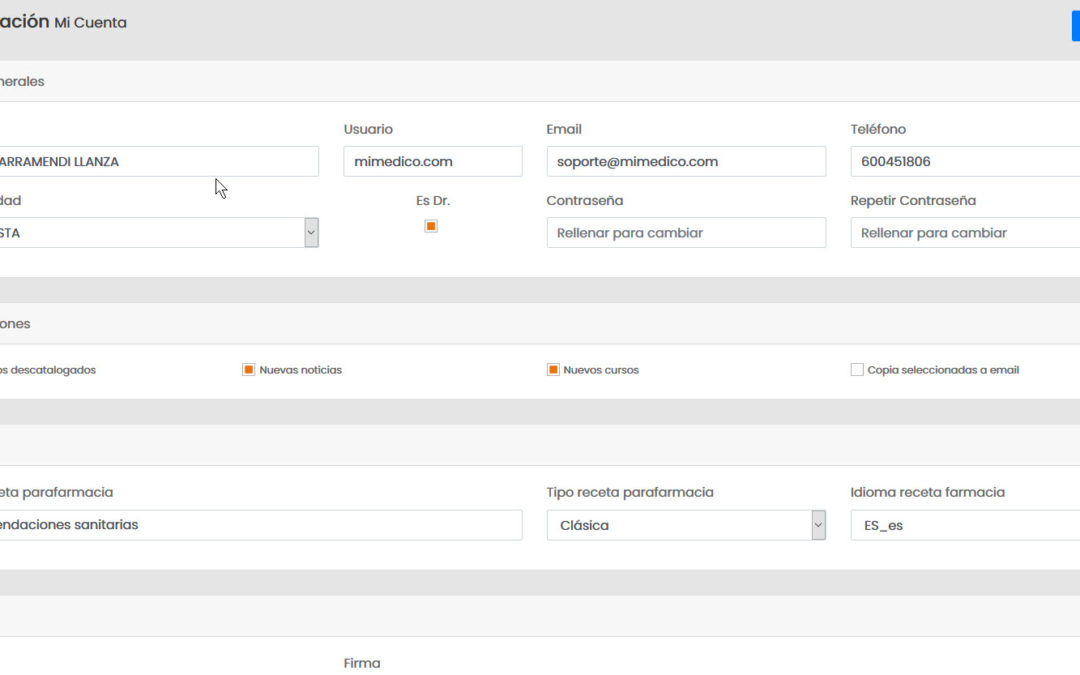Click the Usuario label
This screenshot has height=675, width=1080.
point(368,129)
